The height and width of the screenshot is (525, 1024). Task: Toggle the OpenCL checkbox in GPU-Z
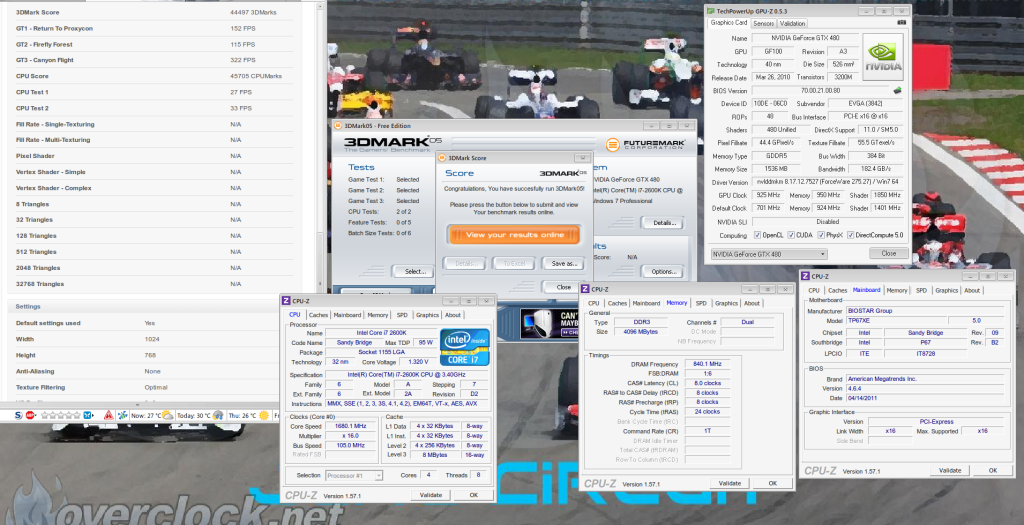click(x=757, y=235)
